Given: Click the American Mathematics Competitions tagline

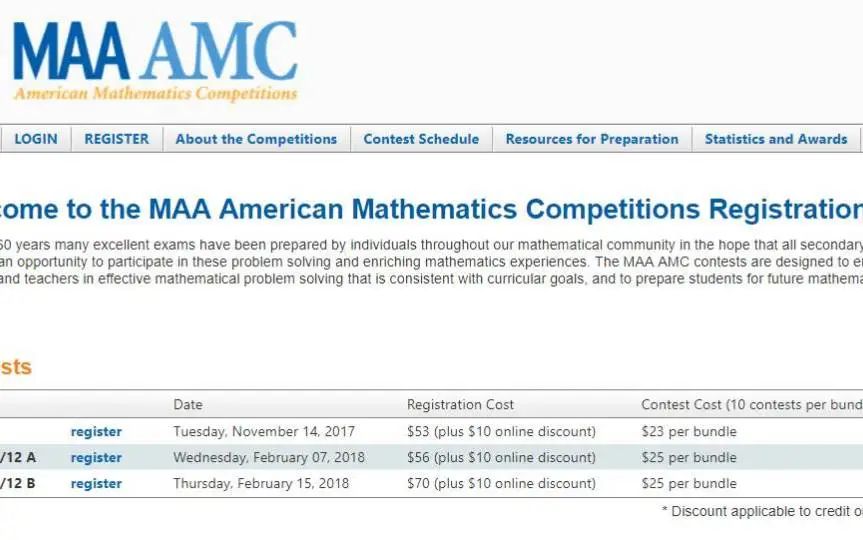Looking at the screenshot, I should pyautogui.click(x=156, y=93).
